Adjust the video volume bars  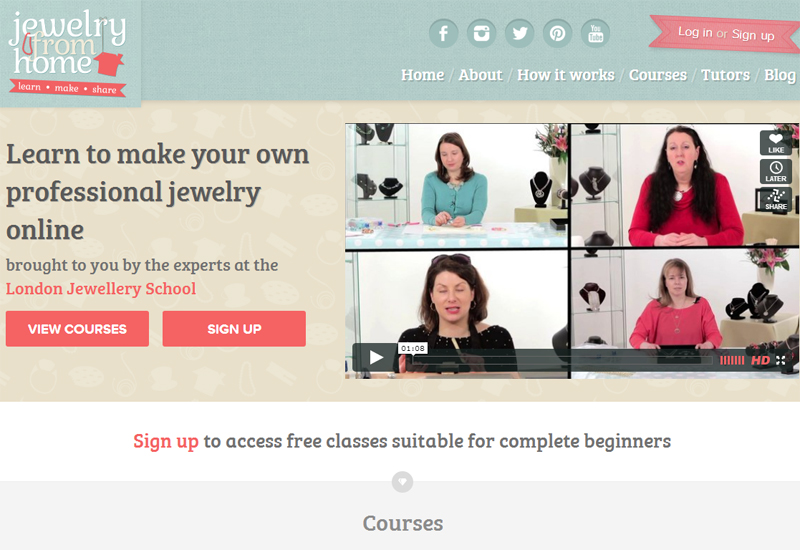pos(732,360)
